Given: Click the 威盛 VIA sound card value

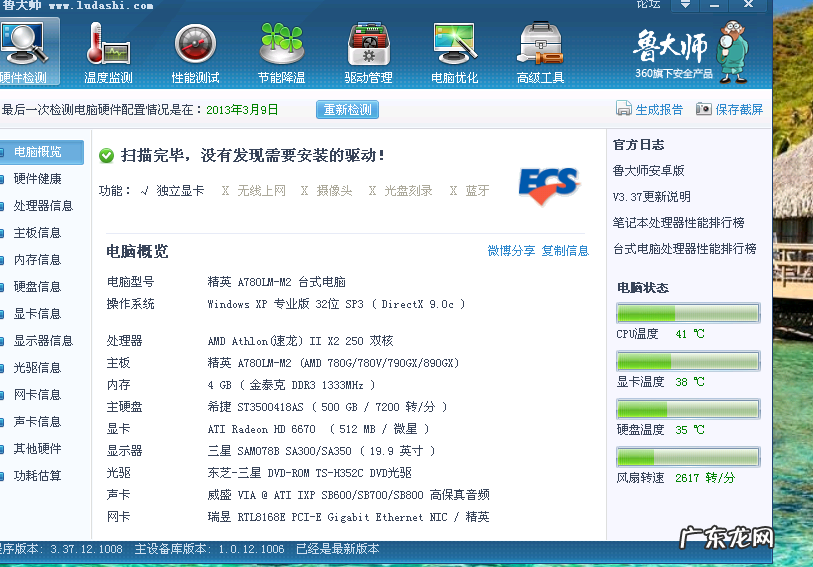Looking at the screenshot, I should pos(348,495).
